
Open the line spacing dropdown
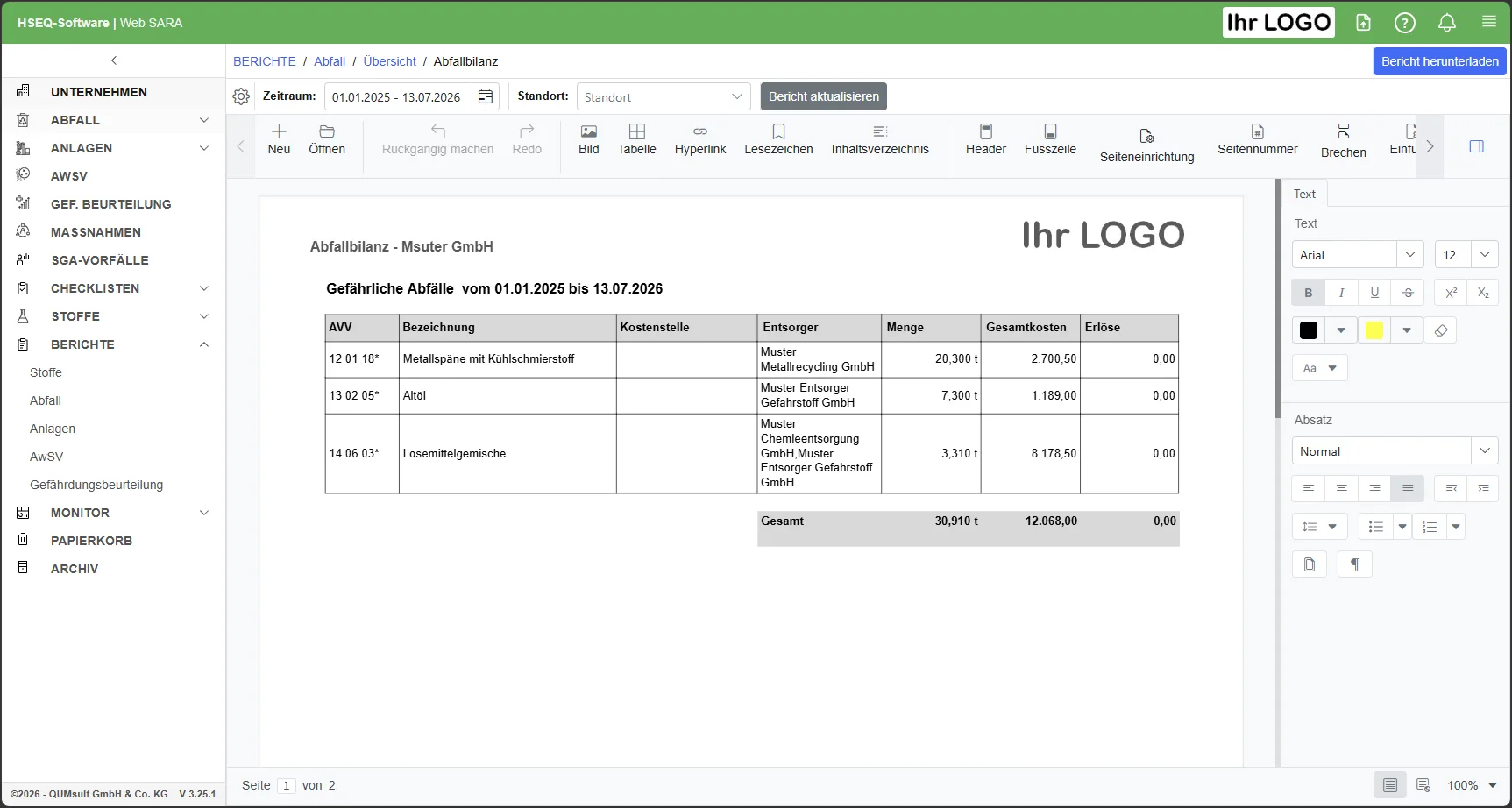pos(1320,527)
